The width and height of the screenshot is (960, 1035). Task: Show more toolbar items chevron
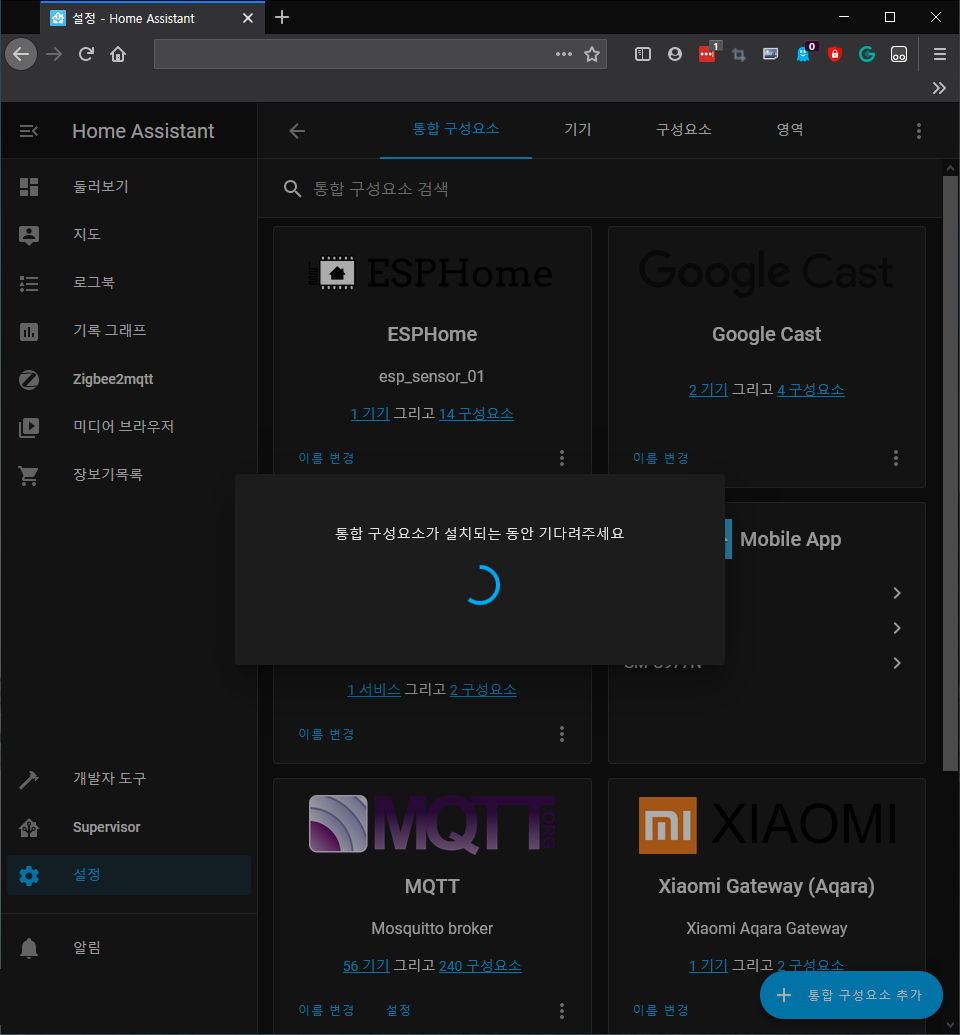tap(939, 88)
